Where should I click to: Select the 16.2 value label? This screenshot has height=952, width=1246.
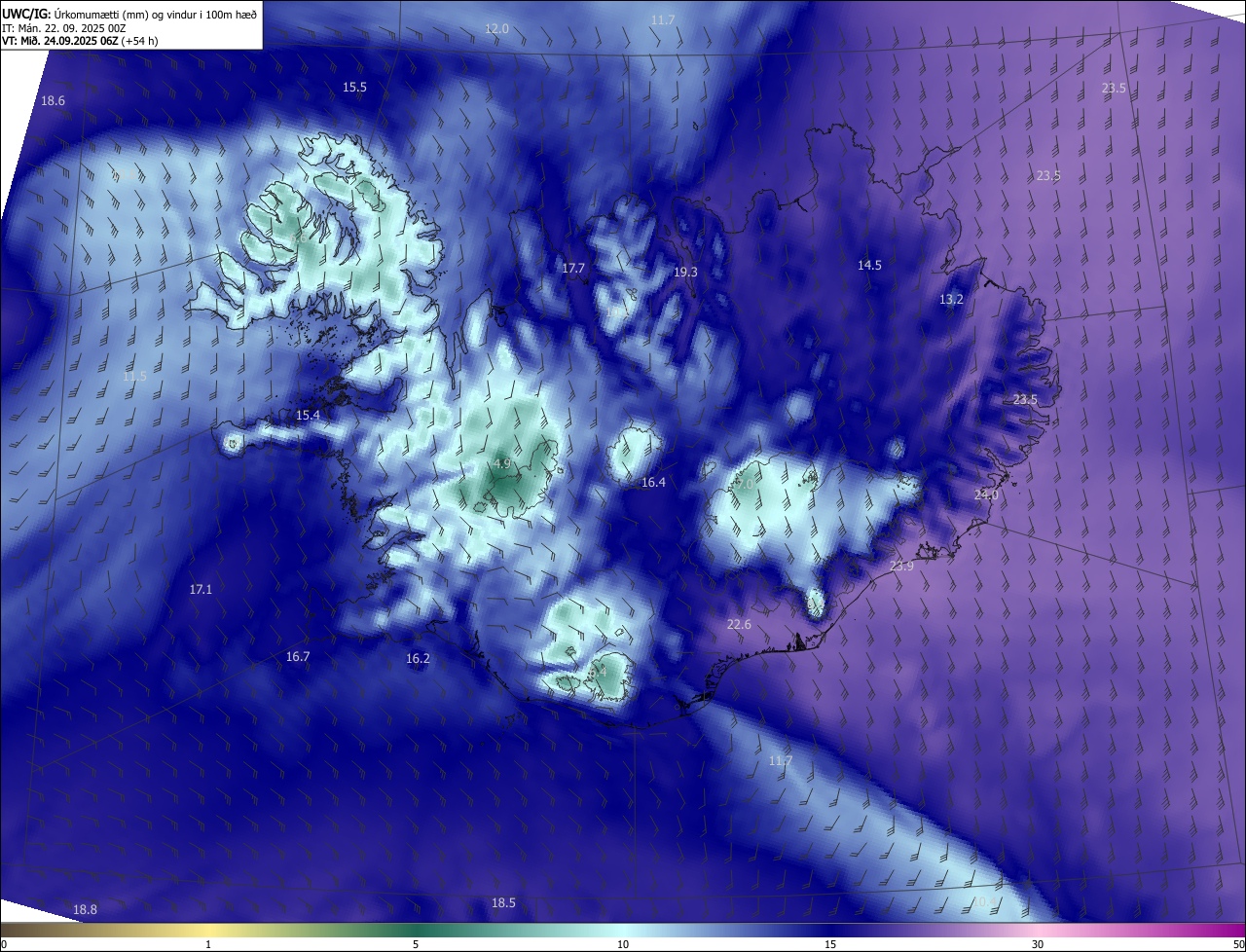pos(418,659)
